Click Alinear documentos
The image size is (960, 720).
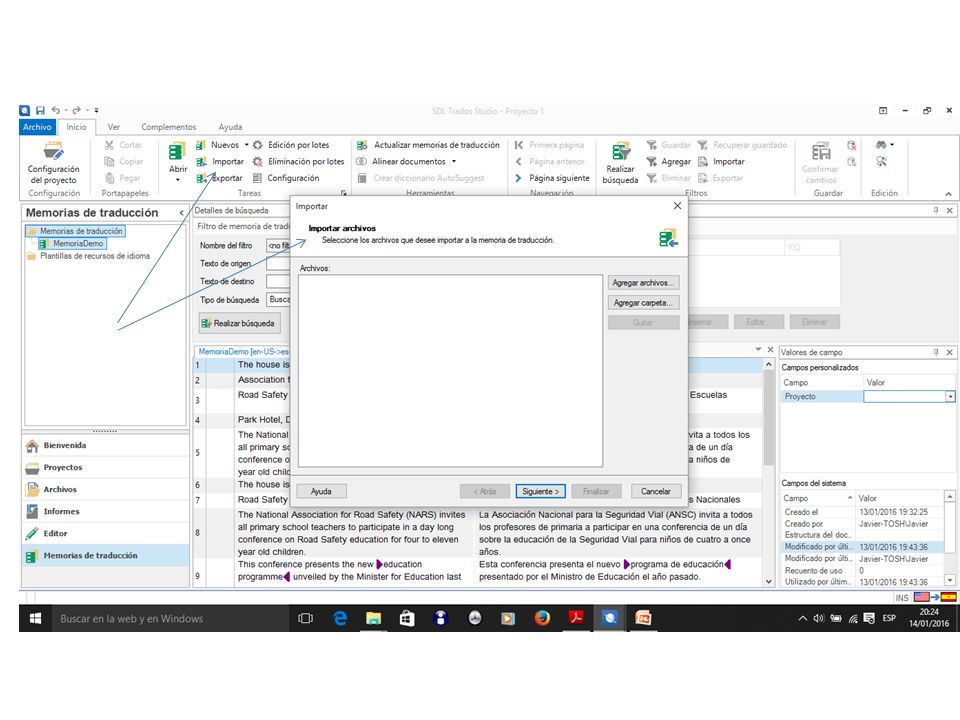point(402,162)
